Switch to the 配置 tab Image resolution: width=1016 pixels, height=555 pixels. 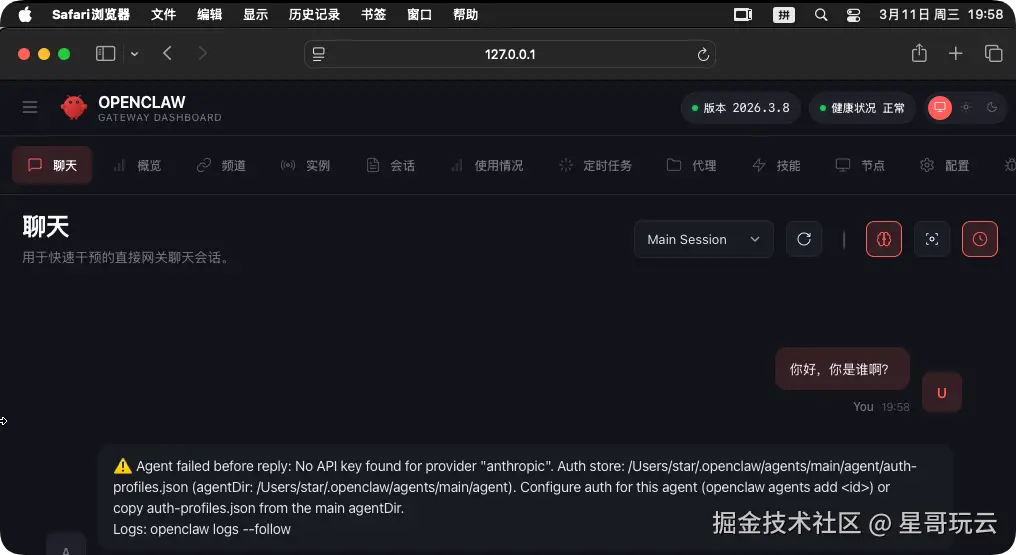click(x=944, y=165)
